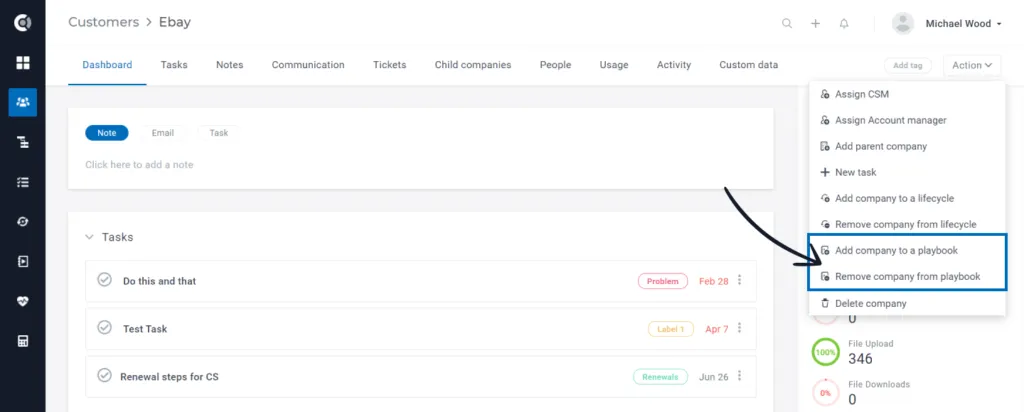Open the Do this and that task title
The height and width of the screenshot is (412, 1024).
pyautogui.click(x=159, y=281)
